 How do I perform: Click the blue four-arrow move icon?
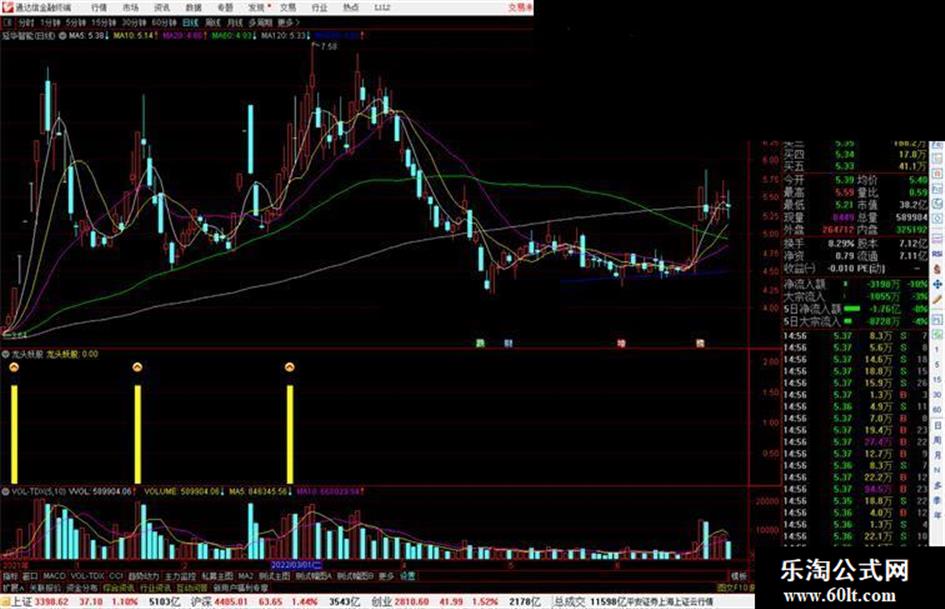(937, 284)
